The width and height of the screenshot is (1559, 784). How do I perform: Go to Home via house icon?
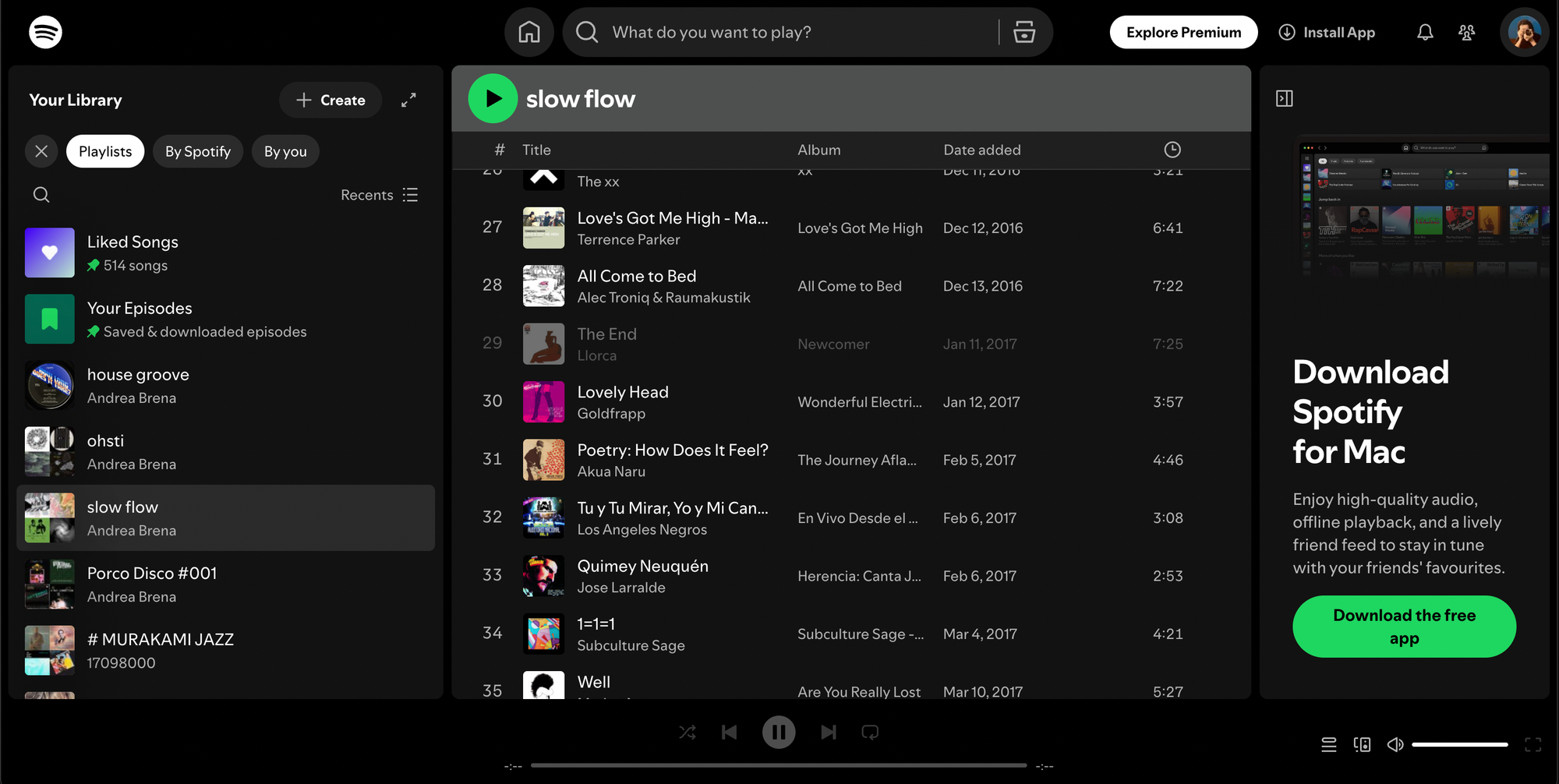point(529,32)
